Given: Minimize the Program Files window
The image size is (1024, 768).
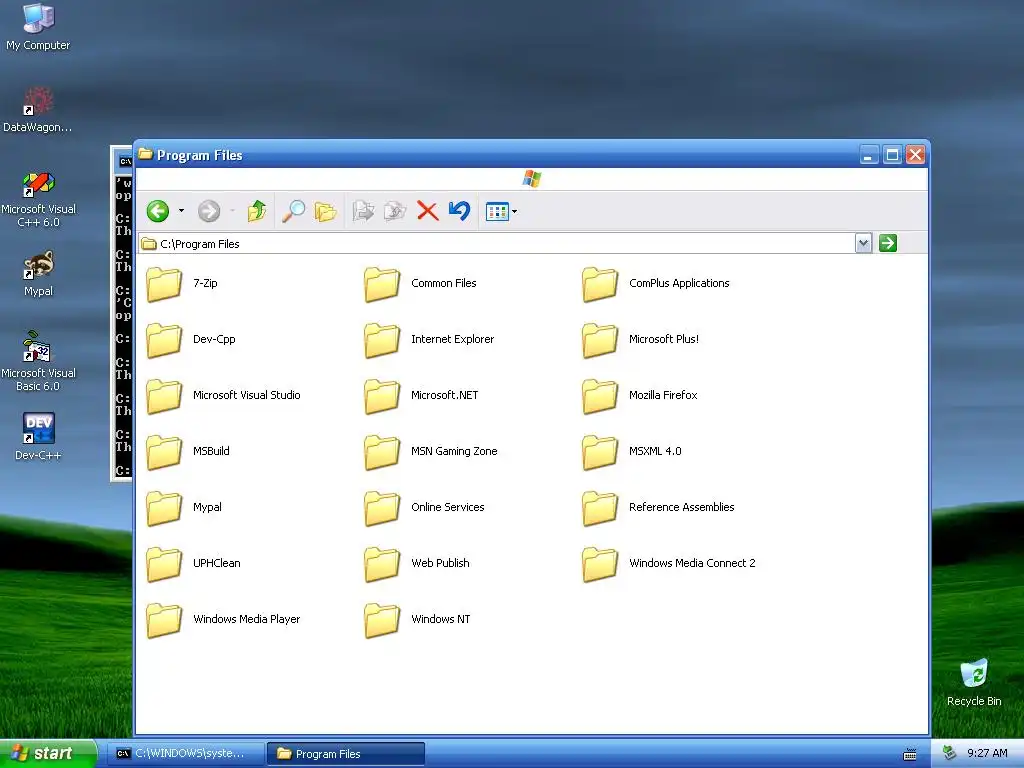Looking at the screenshot, I should click(x=869, y=155).
